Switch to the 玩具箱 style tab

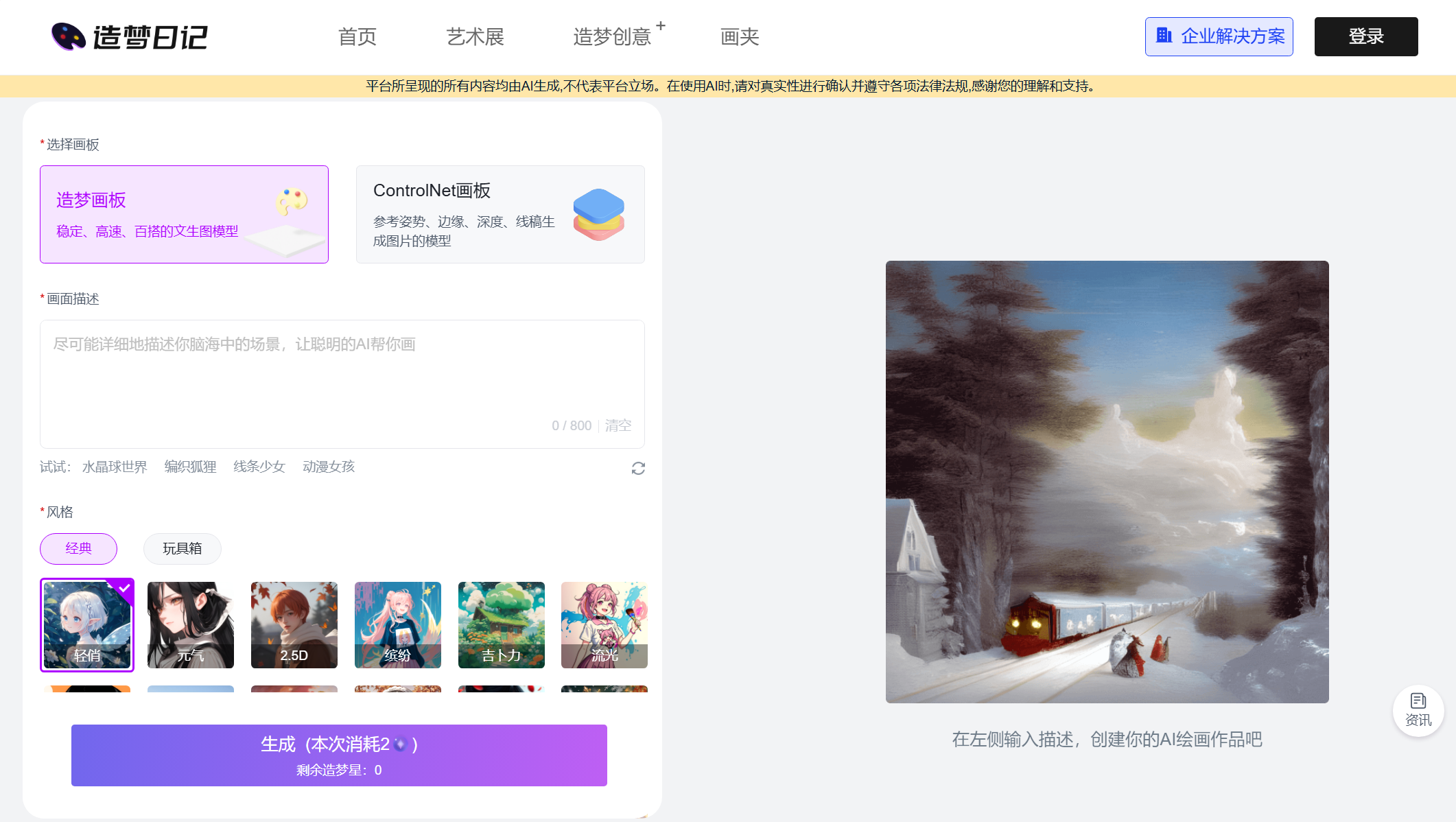click(182, 548)
